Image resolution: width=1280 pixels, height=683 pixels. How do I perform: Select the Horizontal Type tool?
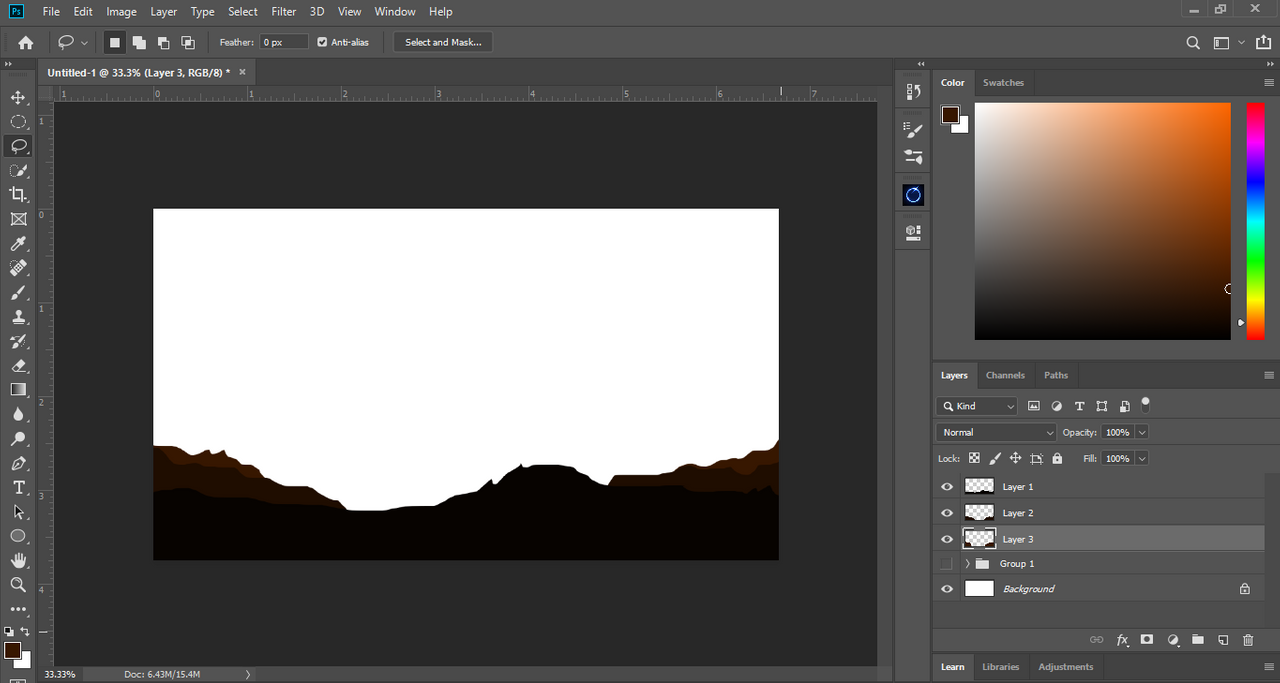(x=18, y=487)
